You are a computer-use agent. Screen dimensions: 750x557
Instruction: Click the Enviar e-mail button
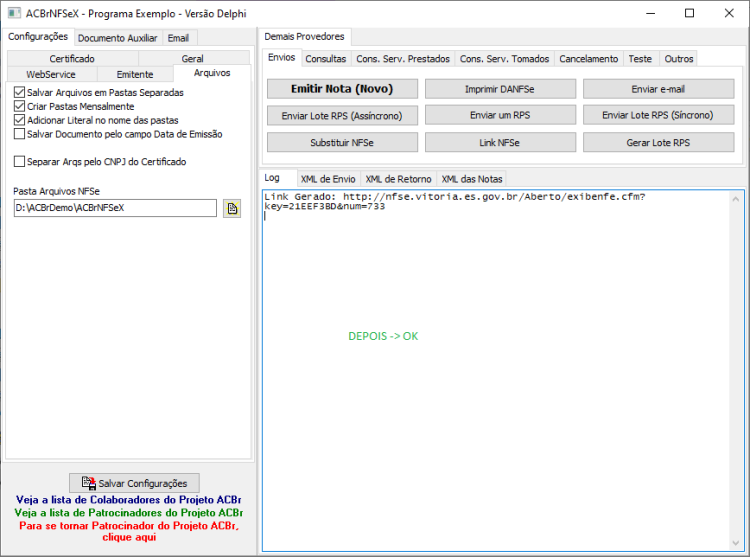tap(658, 89)
